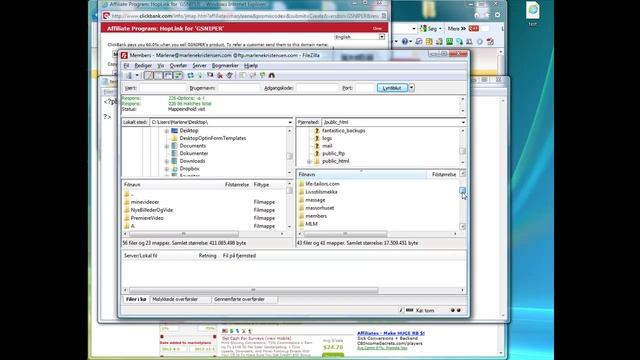Screen dimensions: 640x360
Task: Click the disconnect from server toolbar icon
Action: pyautogui.click(x=220, y=76)
